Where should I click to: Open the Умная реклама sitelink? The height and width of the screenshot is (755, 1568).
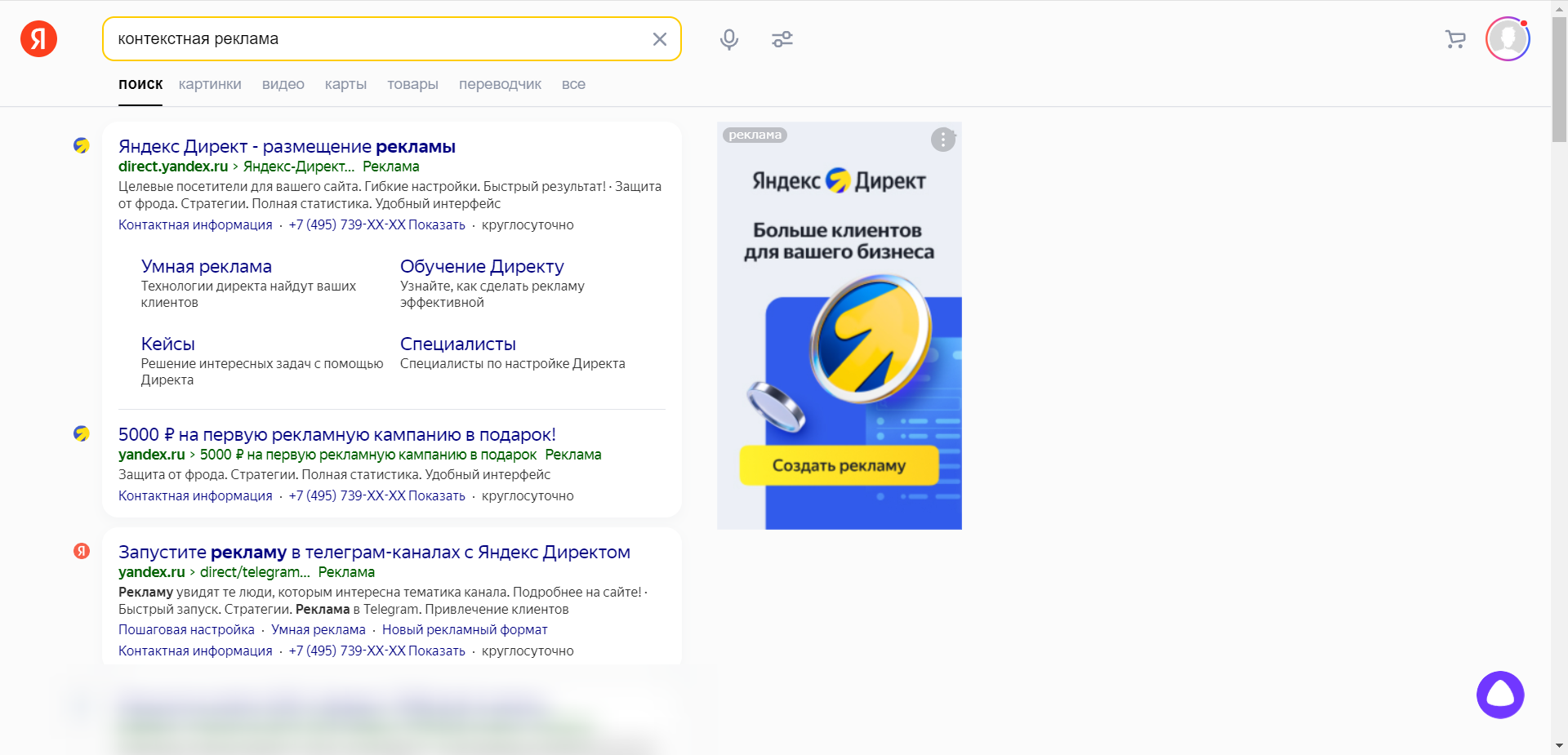click(207, 265)
